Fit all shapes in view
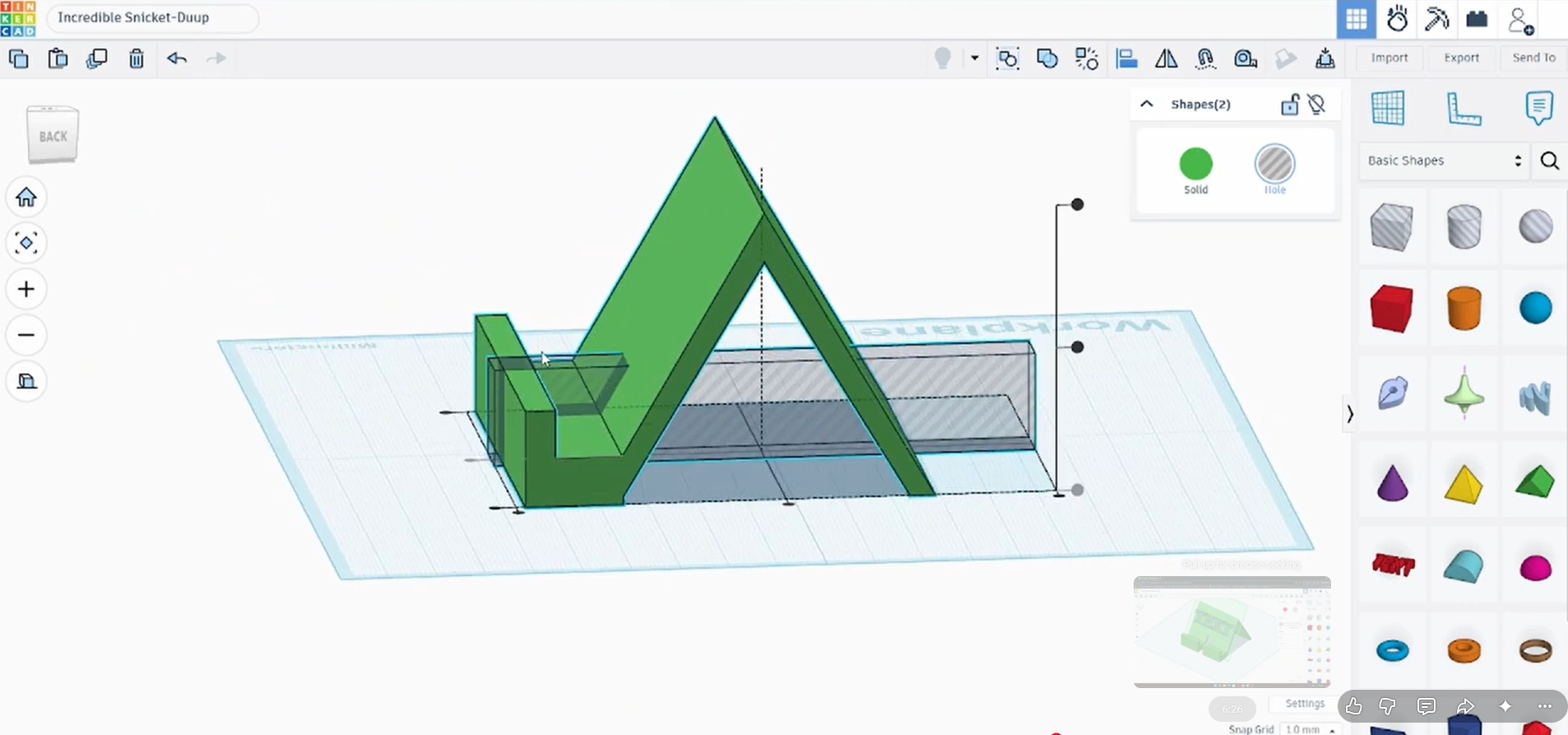 point(26,243)
